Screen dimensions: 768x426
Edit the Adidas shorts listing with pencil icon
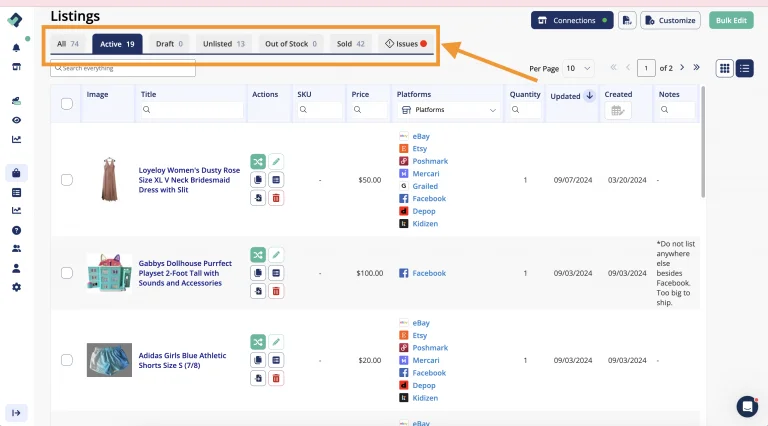click(276, 342)
